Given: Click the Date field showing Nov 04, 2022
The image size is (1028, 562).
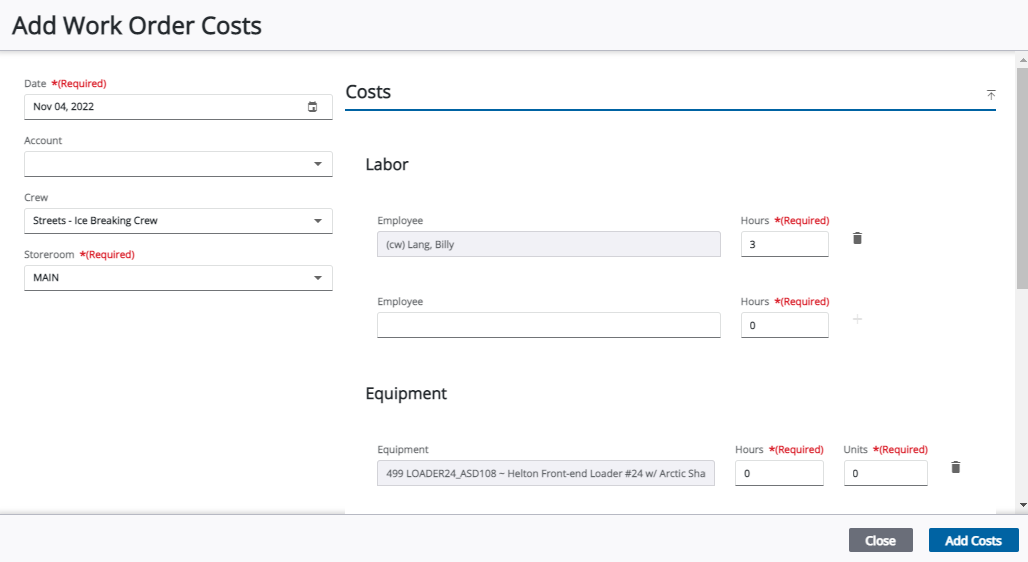Looking at the screenshot, I should click(178, 107).
